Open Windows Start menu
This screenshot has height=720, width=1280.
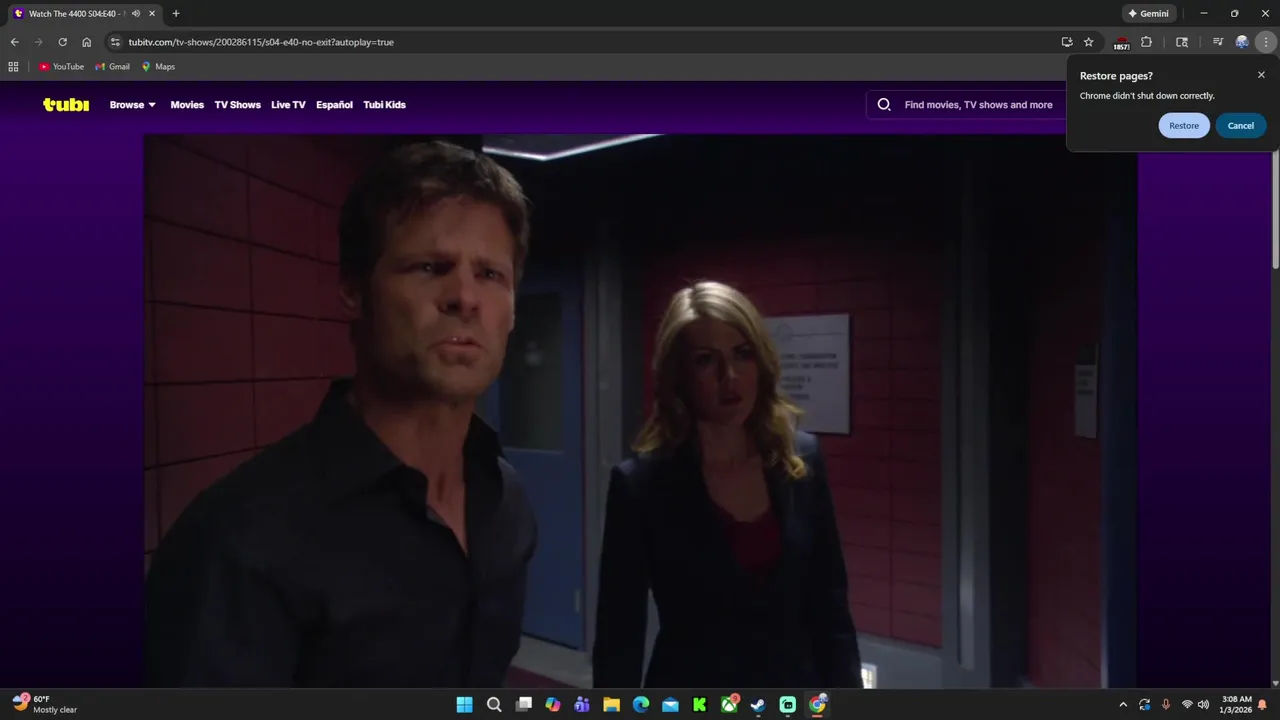click(x=464, y=705)
